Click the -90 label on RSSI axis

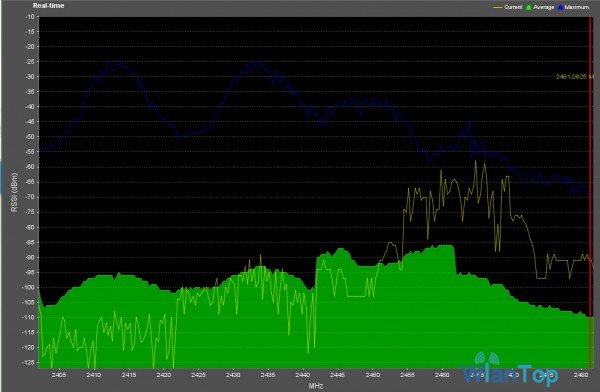coord(30,257)
